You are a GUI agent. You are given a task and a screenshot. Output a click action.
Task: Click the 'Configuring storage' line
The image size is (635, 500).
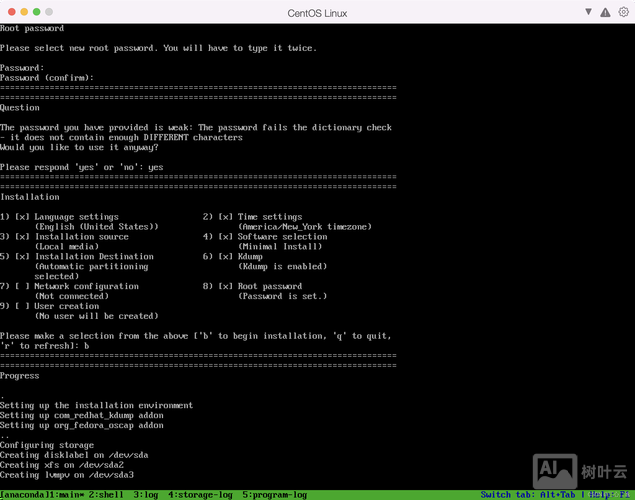tap(47, 445)
